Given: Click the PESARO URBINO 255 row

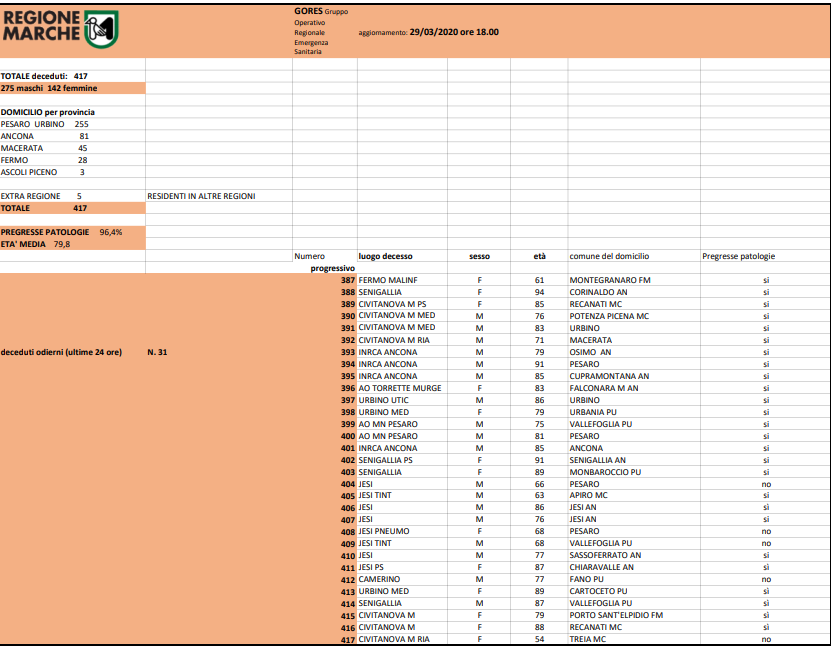Looking at the screenshot, I should coord(45,125).
